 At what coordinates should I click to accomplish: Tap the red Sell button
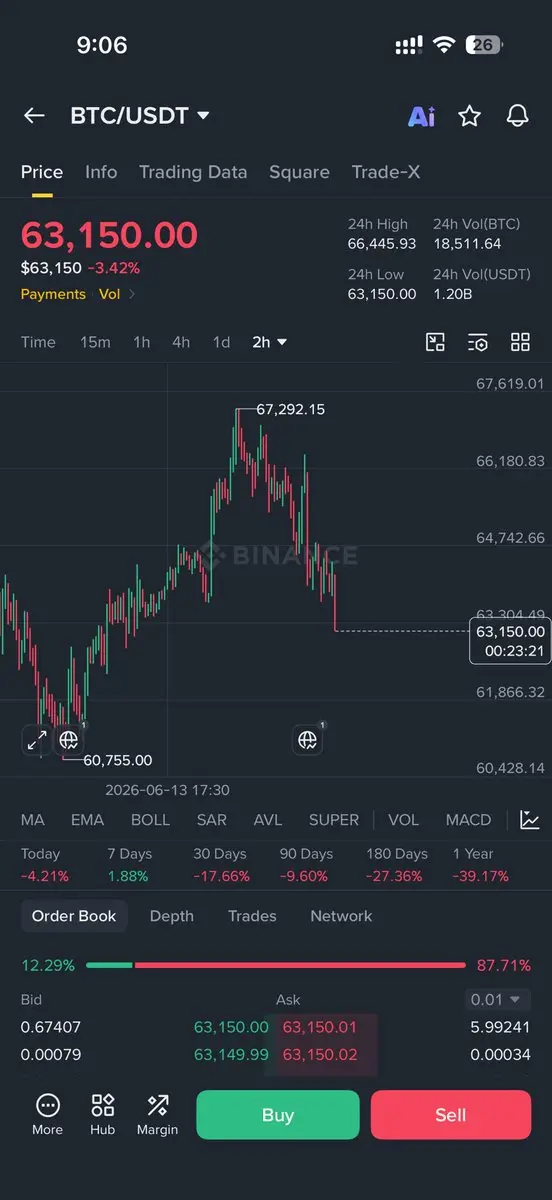(451, 1115)
